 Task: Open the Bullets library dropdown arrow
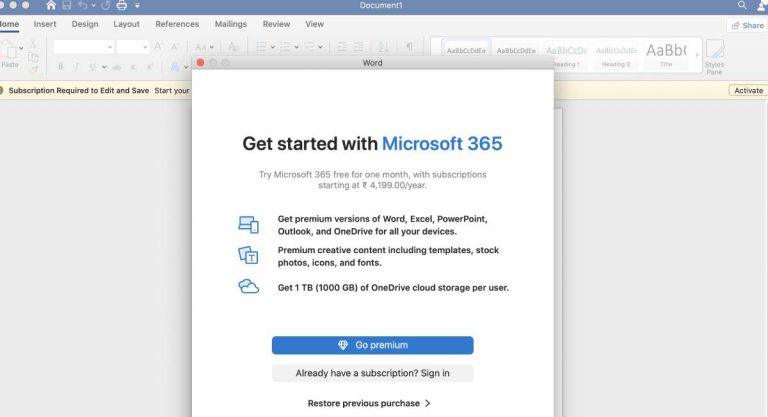[x=272, y=48]
